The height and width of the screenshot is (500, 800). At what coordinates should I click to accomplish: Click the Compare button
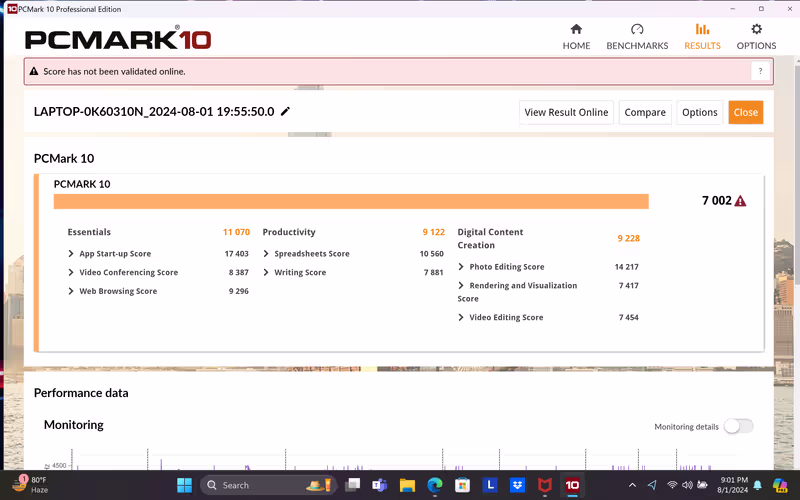645,112
